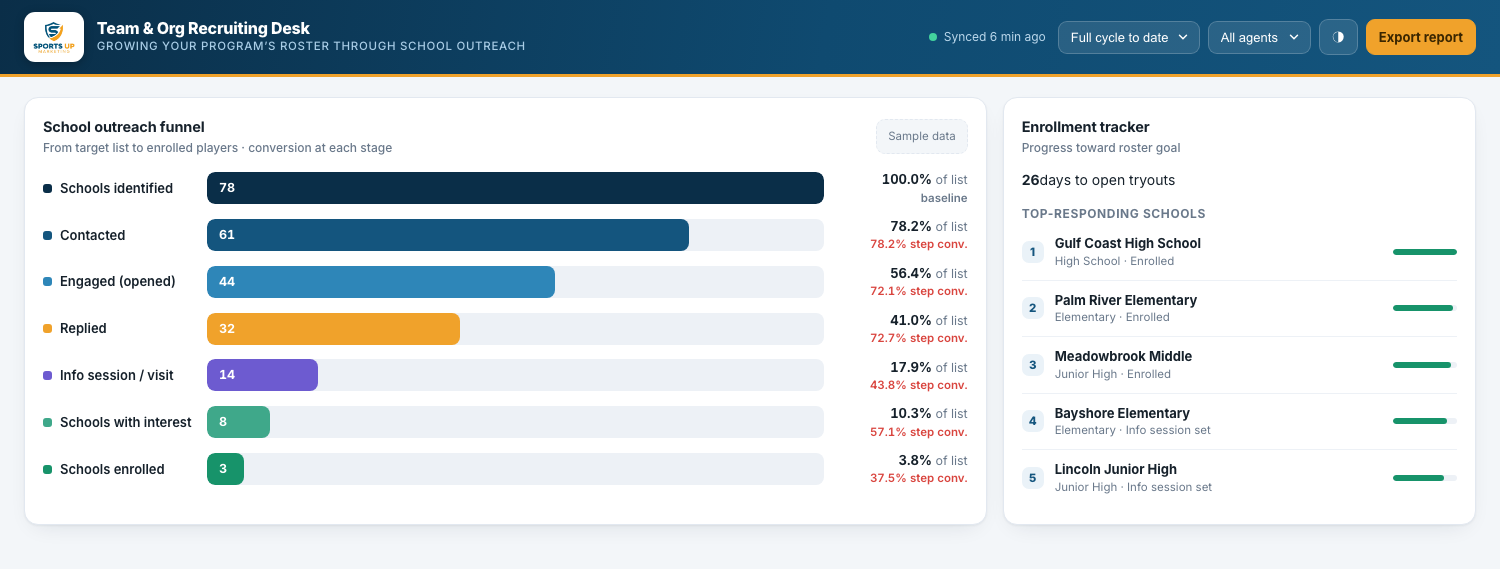Click the Schools enrolled legend dot
The height and width of the screenshot is (569, 1500).
pos(47,469)
